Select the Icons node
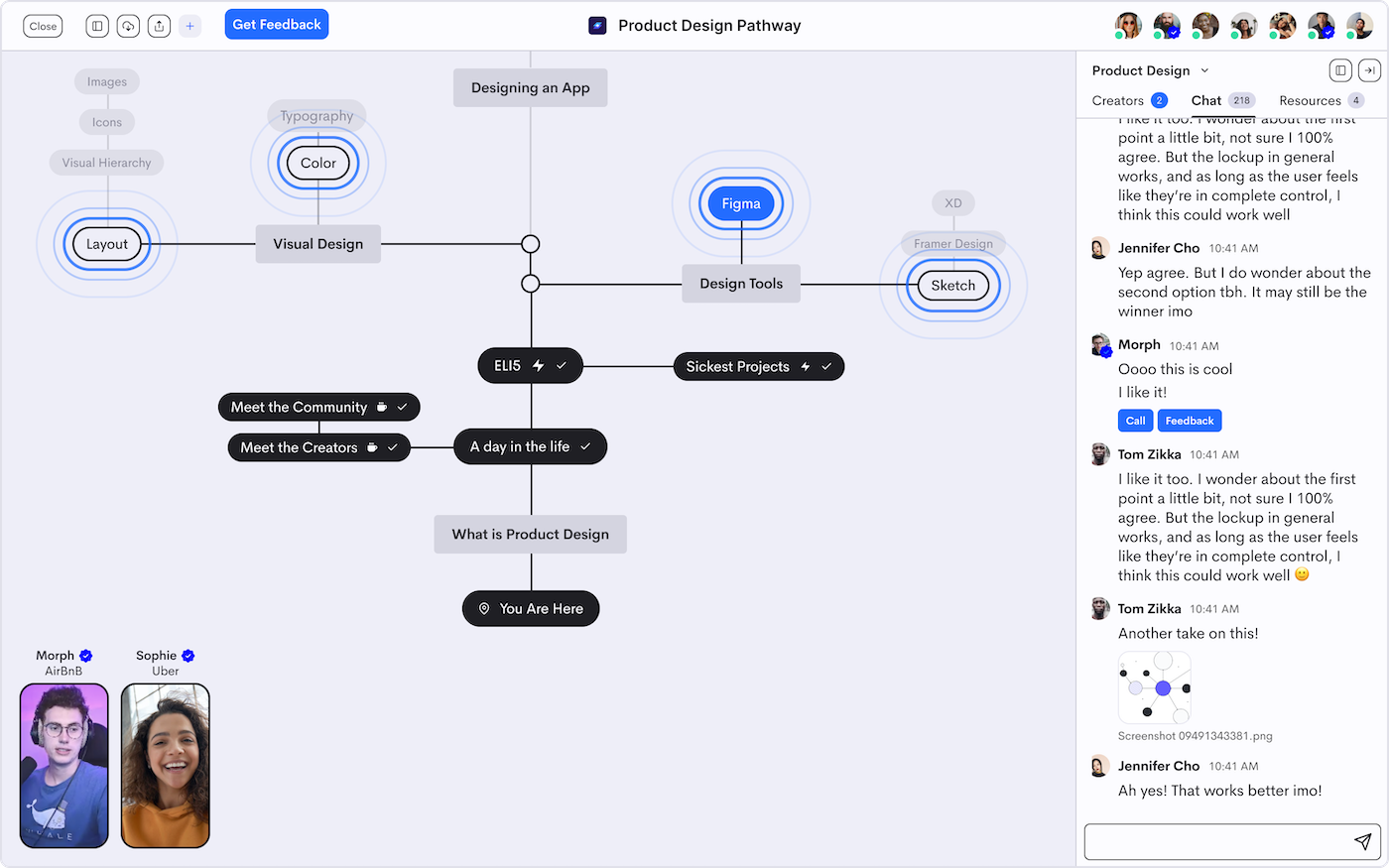Viewport: 1389px width, 868px height. (107, 122)
